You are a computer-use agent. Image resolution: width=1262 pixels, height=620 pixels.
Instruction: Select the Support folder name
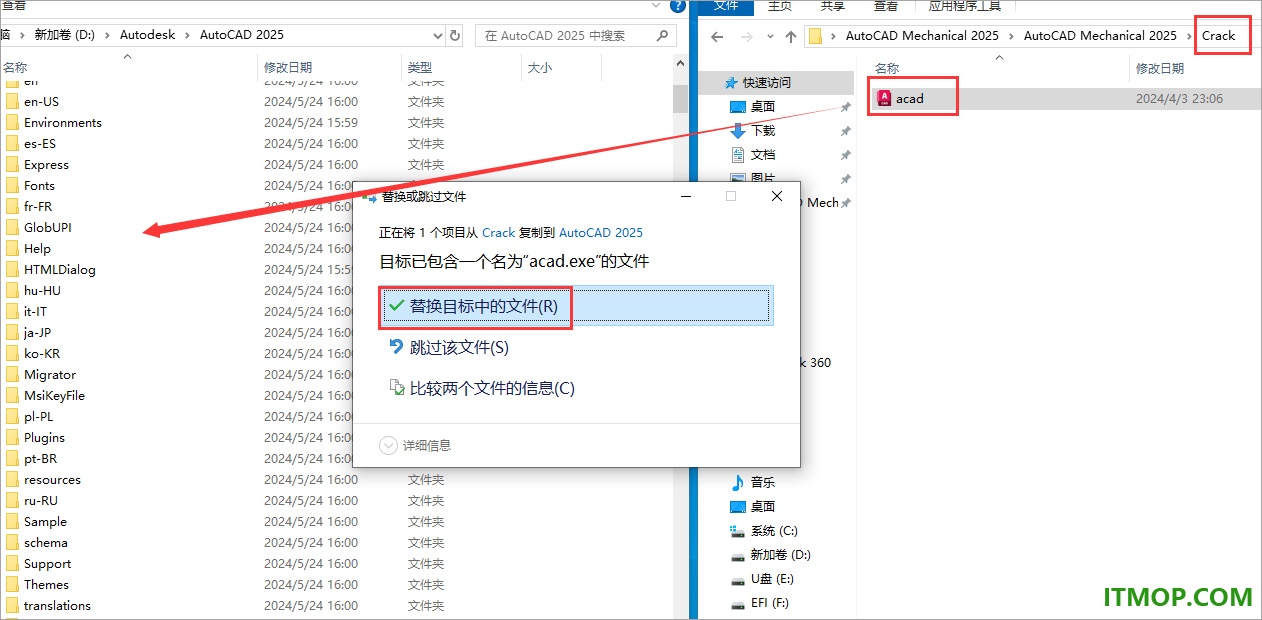(x=48, y=563)
